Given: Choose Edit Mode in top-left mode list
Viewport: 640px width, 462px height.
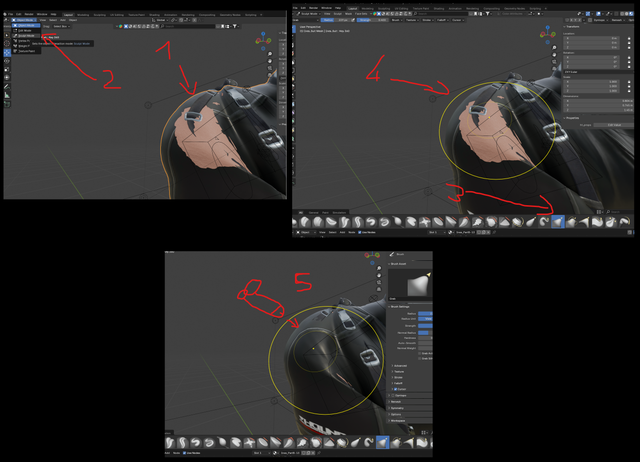Looking at the screenshot, I should [26, 31].
